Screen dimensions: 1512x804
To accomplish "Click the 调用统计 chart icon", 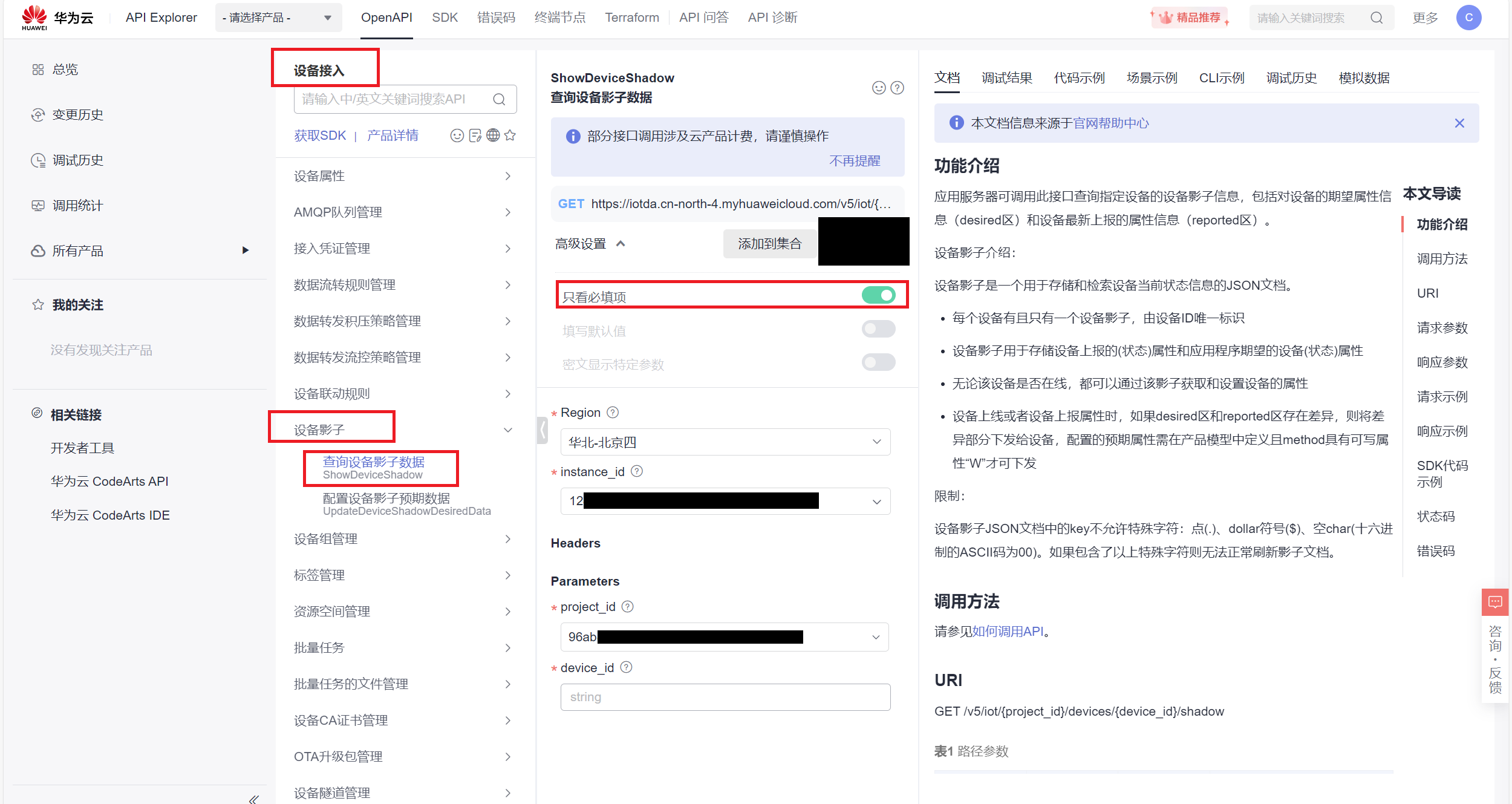I will (x=38, y=206).
